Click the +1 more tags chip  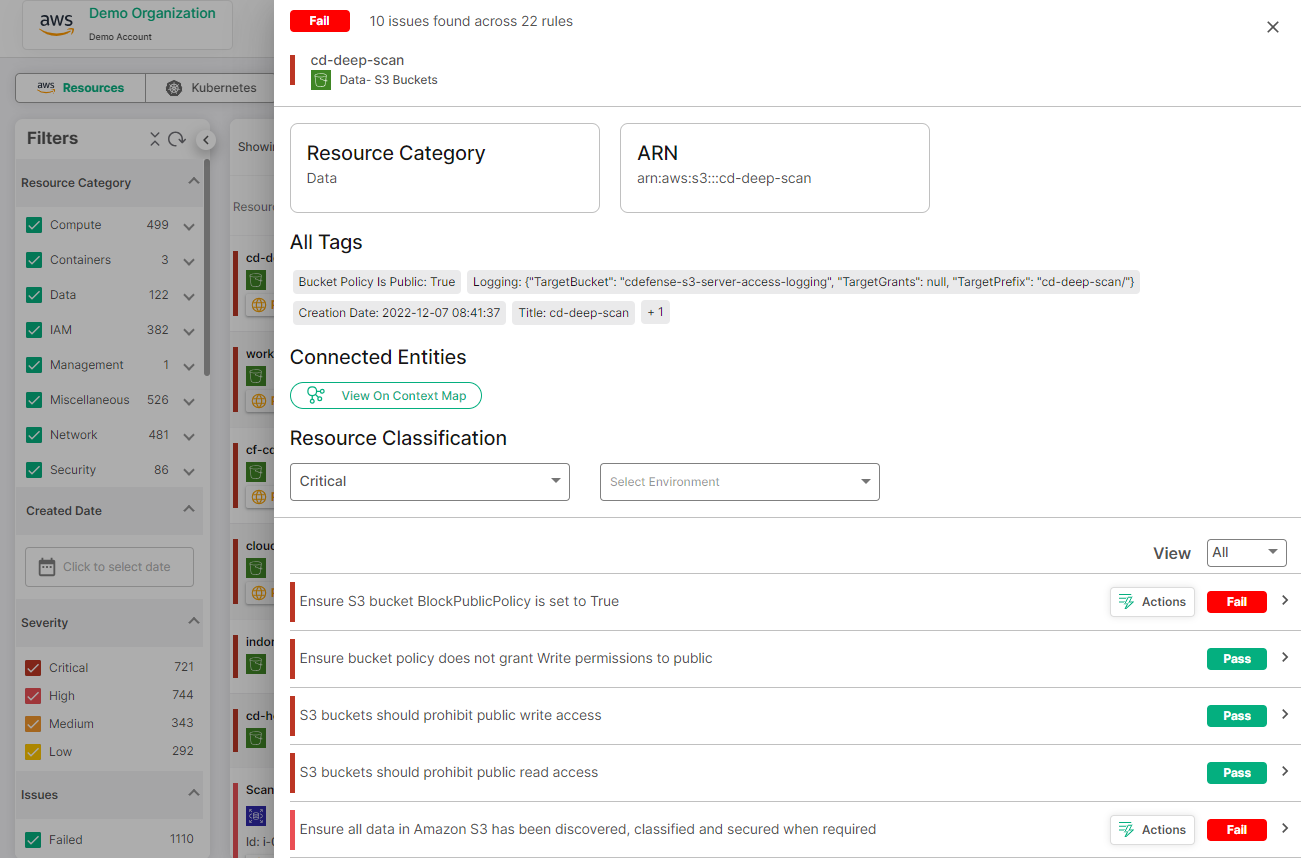pyautogui.click(x=655, y=312)
